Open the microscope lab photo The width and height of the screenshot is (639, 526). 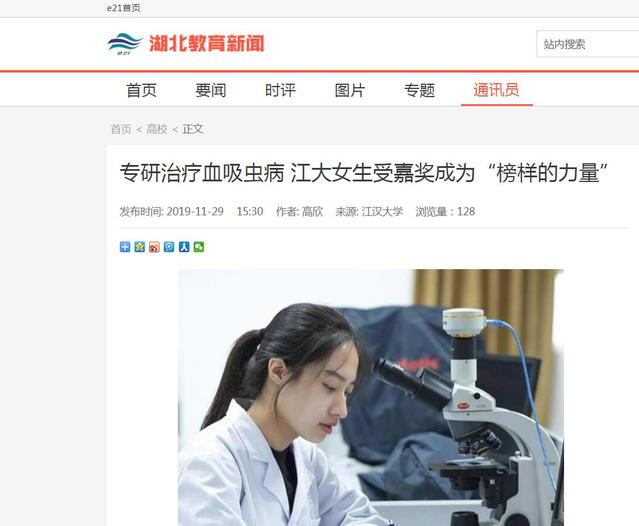pos(371,397)
